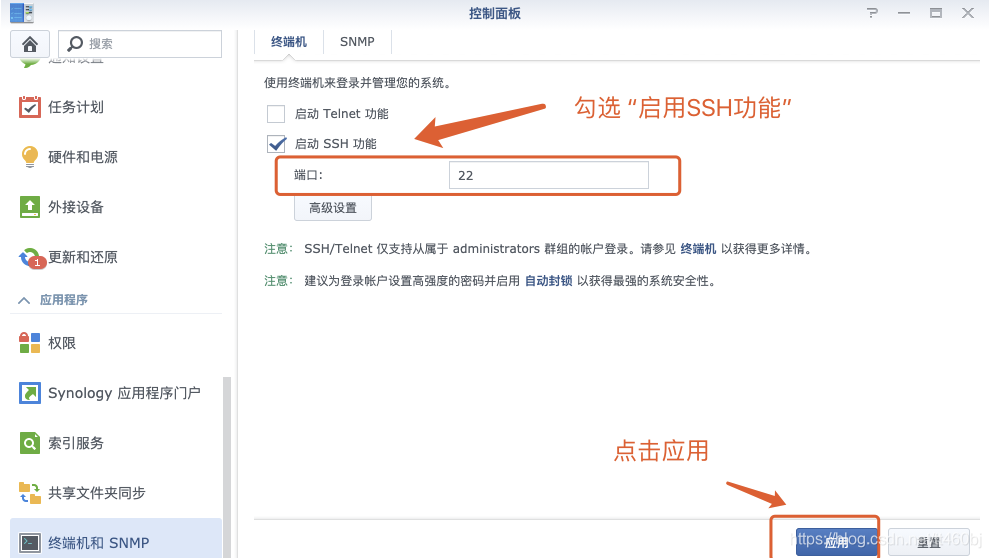
Task: Open Hardware and Power lightbulb icon
Action: [x=30, y=157]
